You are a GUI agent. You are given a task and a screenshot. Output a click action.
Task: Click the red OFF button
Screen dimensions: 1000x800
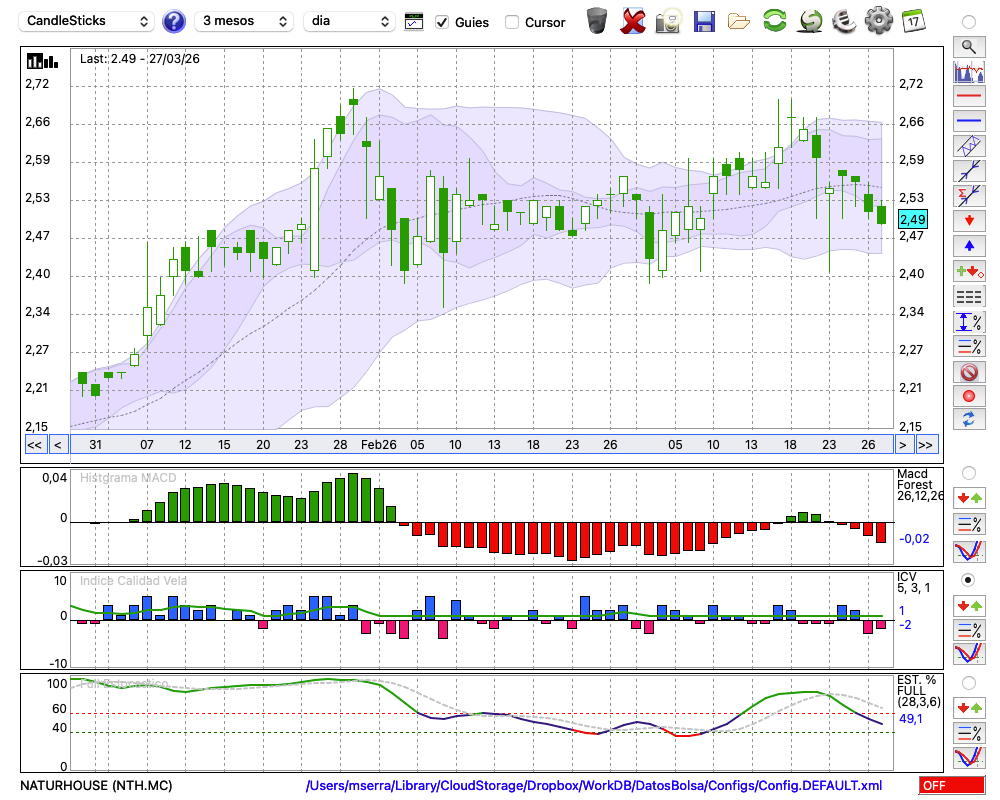pyautogui.click(x=951, y=786)
